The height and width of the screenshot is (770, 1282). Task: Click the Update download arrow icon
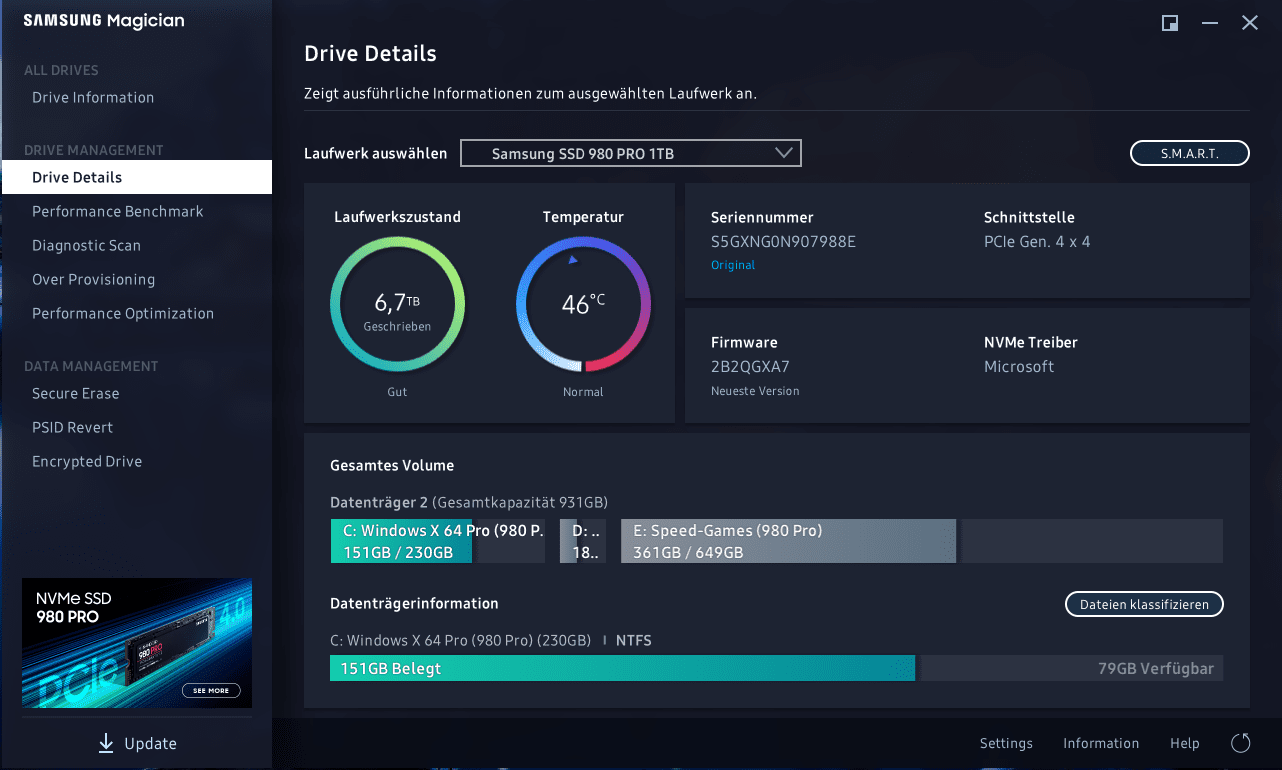(106, 743)
